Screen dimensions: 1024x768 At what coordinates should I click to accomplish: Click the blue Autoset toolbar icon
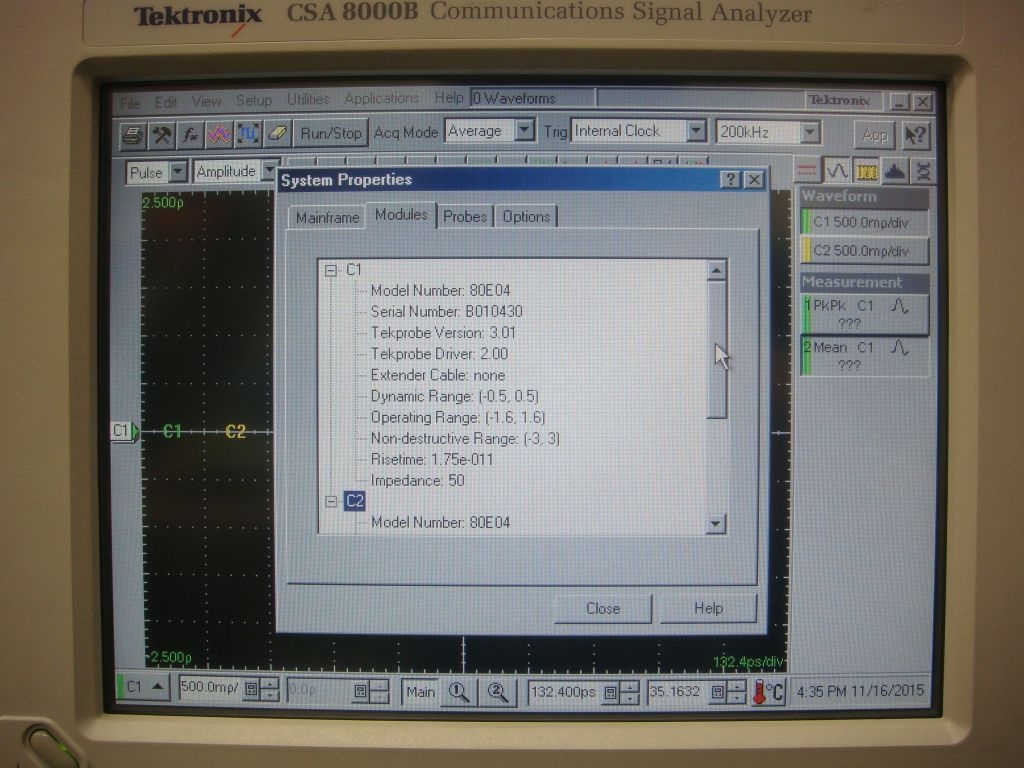click(248, 135)
